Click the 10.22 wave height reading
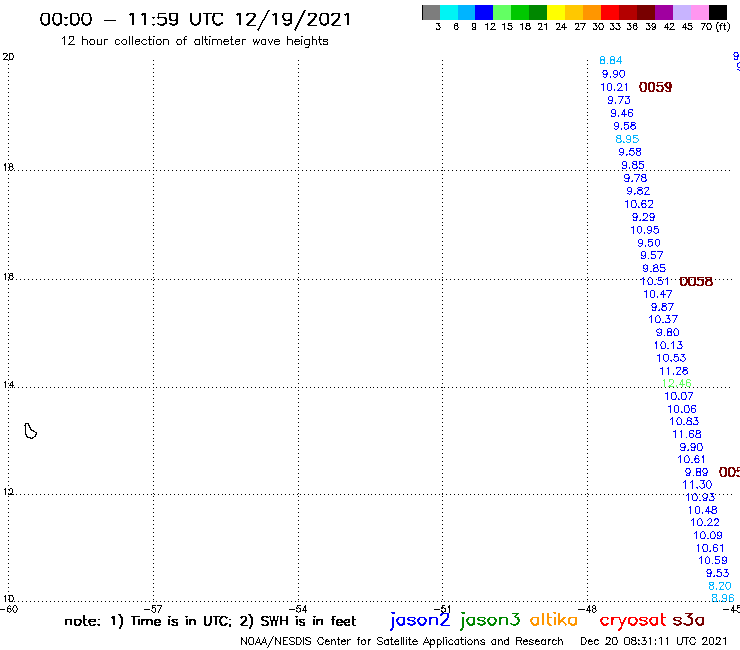The width and height of the screenshot is (740, 650). (x=705, y=523)
